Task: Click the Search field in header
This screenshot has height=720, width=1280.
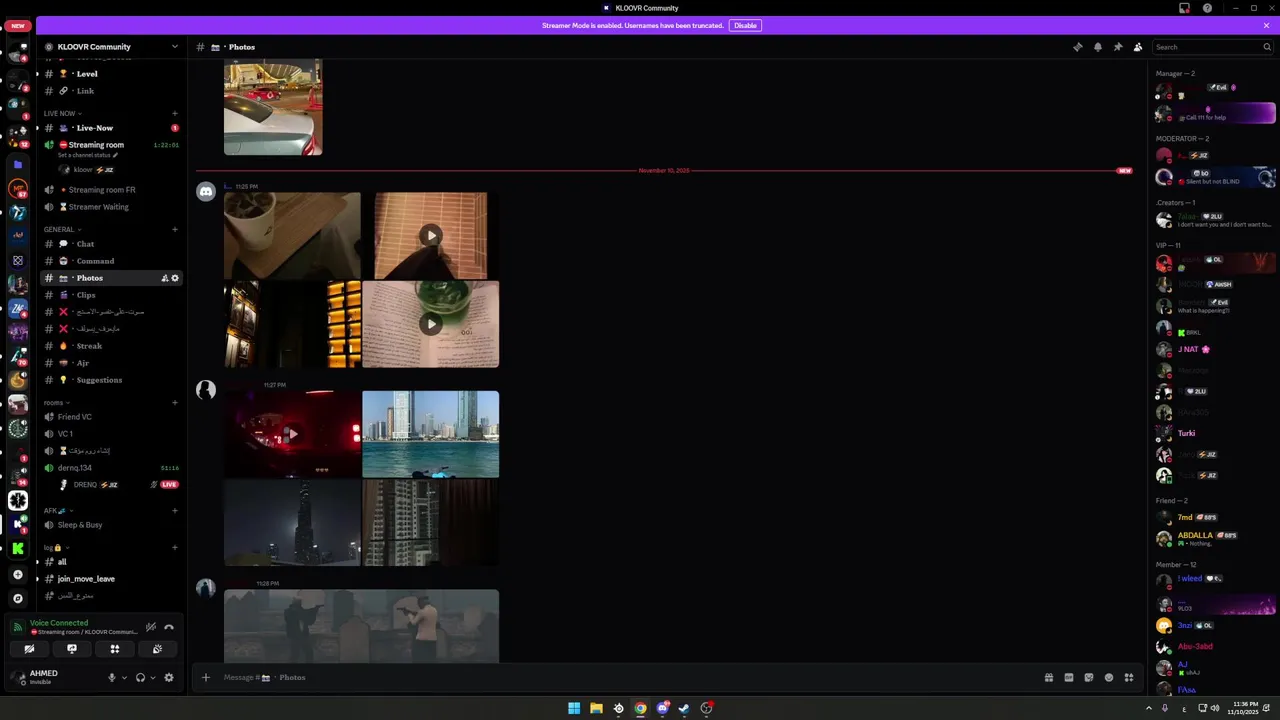Action: [x=1211, y=47]
